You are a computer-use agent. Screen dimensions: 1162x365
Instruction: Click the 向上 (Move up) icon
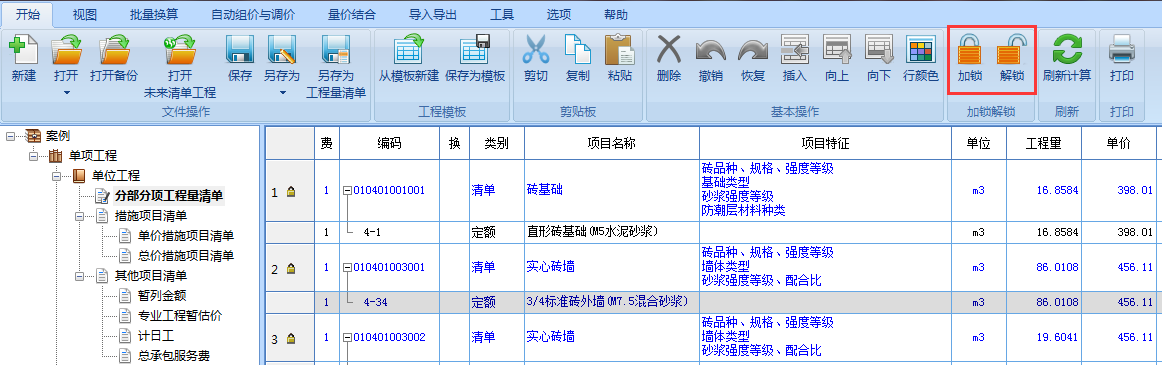837,50
